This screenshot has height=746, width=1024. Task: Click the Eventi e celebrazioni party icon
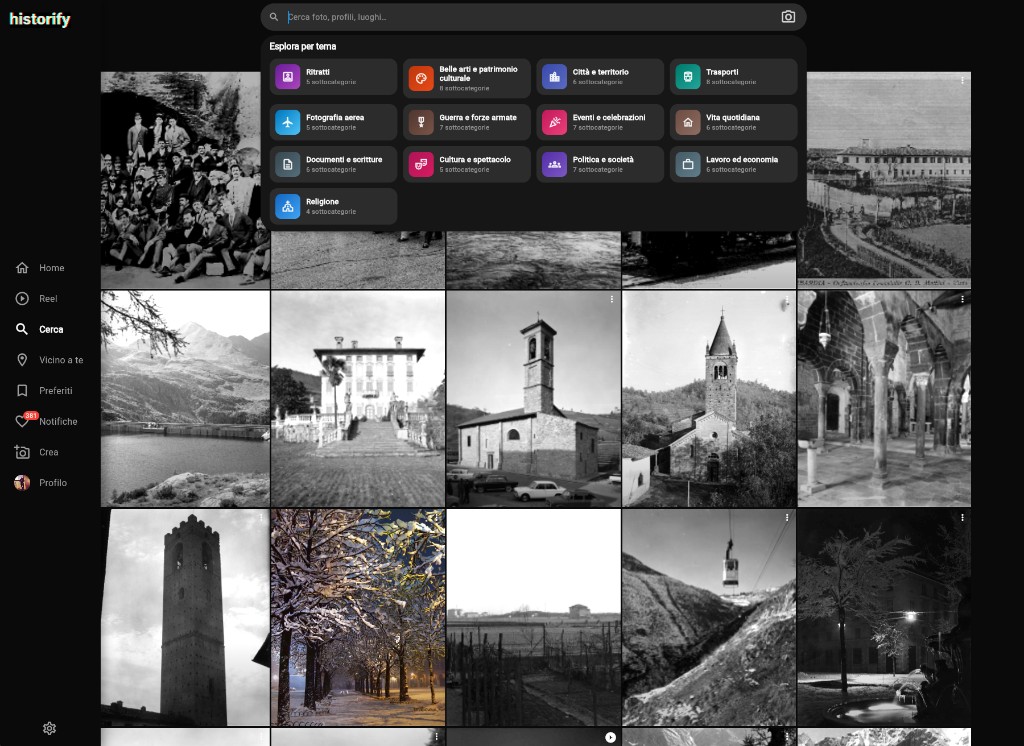[x=554, y=122]
